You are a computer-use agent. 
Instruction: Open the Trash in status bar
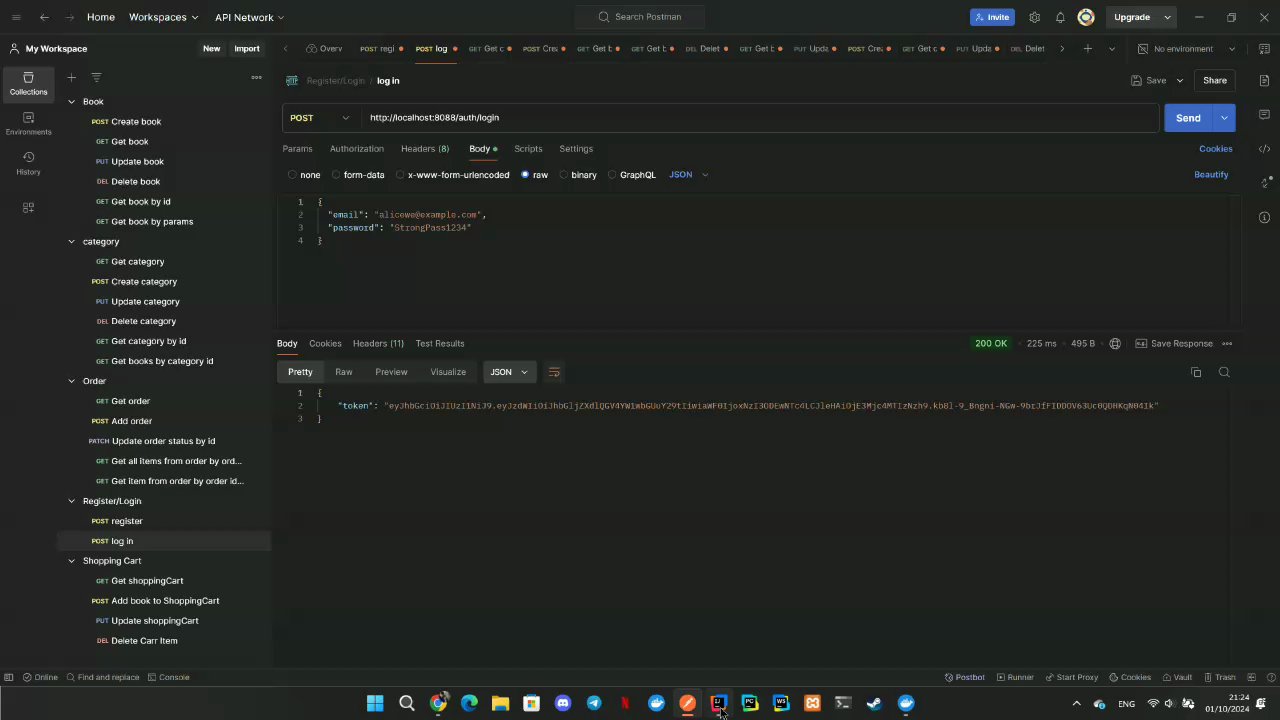(x=1219, y=677)
